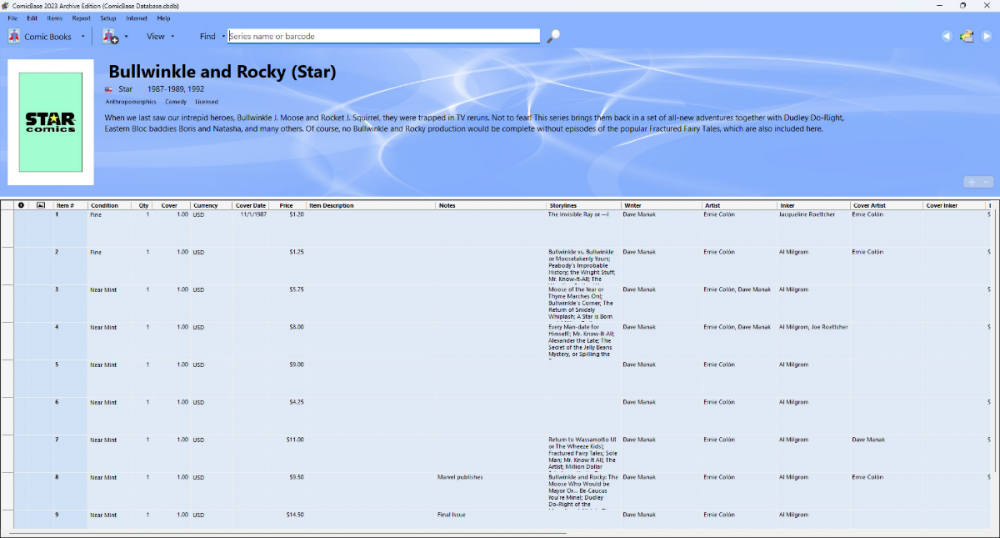
Task: Sort by the Item # column header
Action: tap(70, 205)
